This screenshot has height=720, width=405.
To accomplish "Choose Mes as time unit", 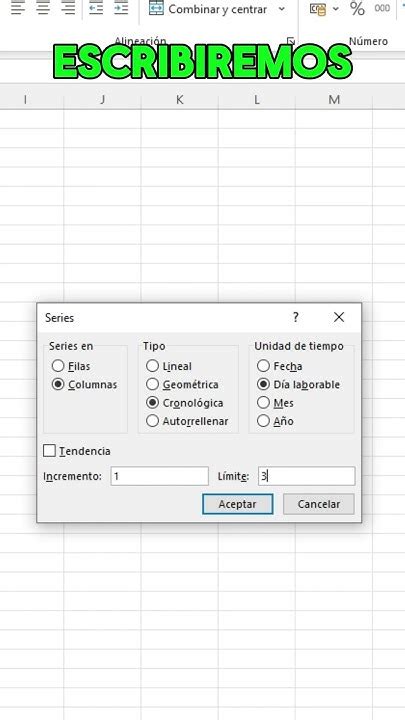I will point(263,403).
